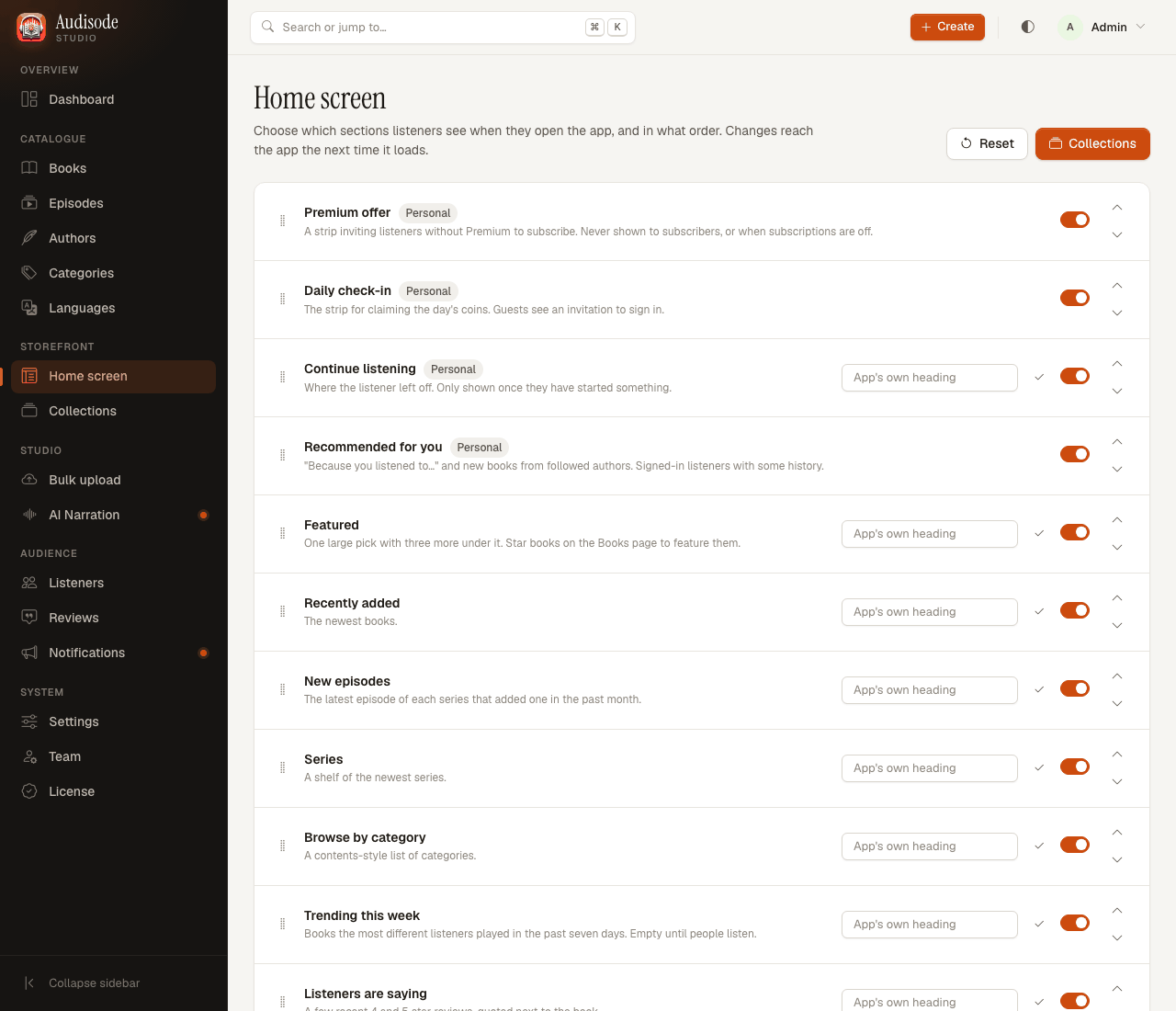Click the Collapse sidebar arrow icon

[29, 983]
